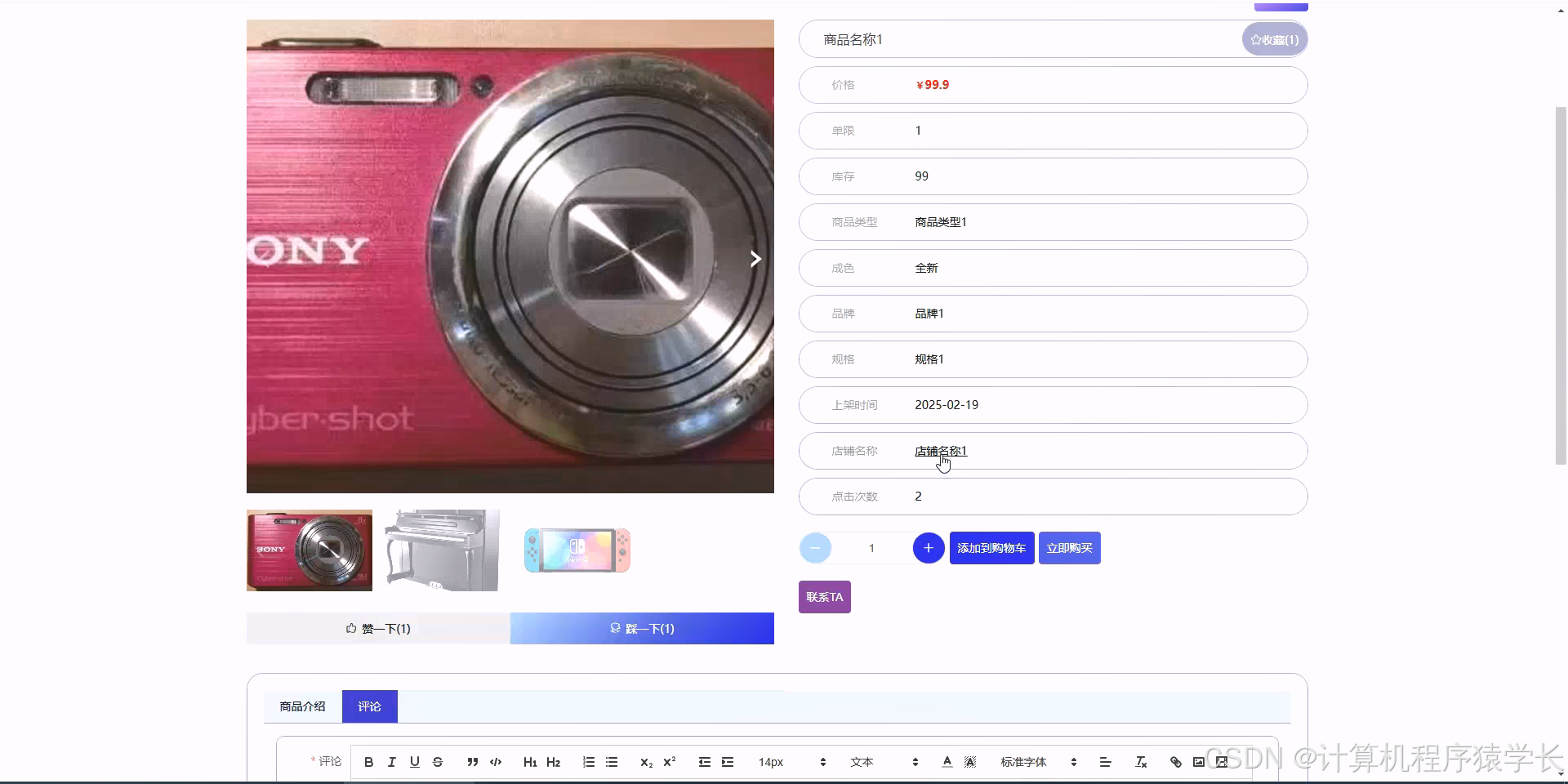This screenshot has height=784, width=1568.
Task: Insert a code block in the editor
Action: tap(495, 761)
